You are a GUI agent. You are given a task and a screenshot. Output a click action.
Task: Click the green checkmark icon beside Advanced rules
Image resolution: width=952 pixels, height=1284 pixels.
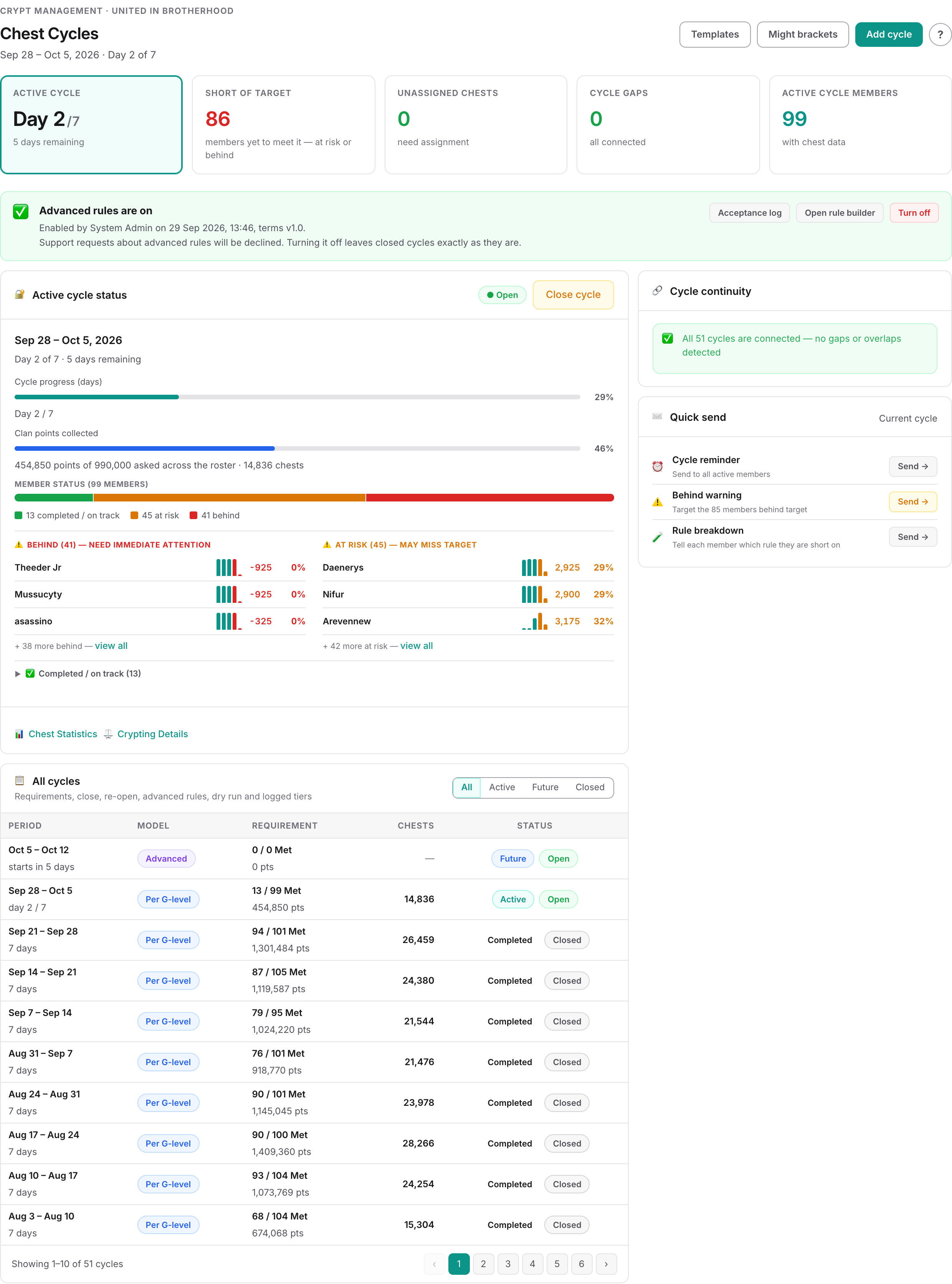pos(21,212)
